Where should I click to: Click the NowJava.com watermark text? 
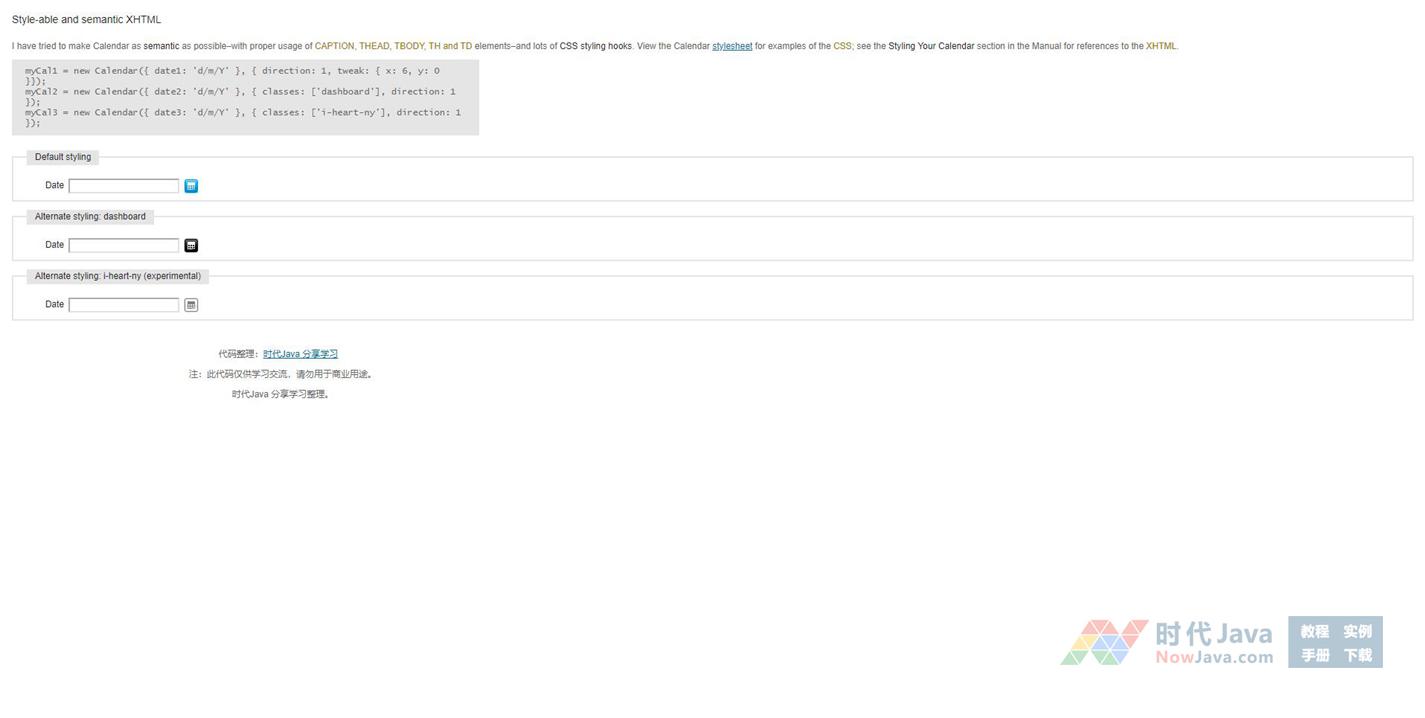[x=1213, y=657]
